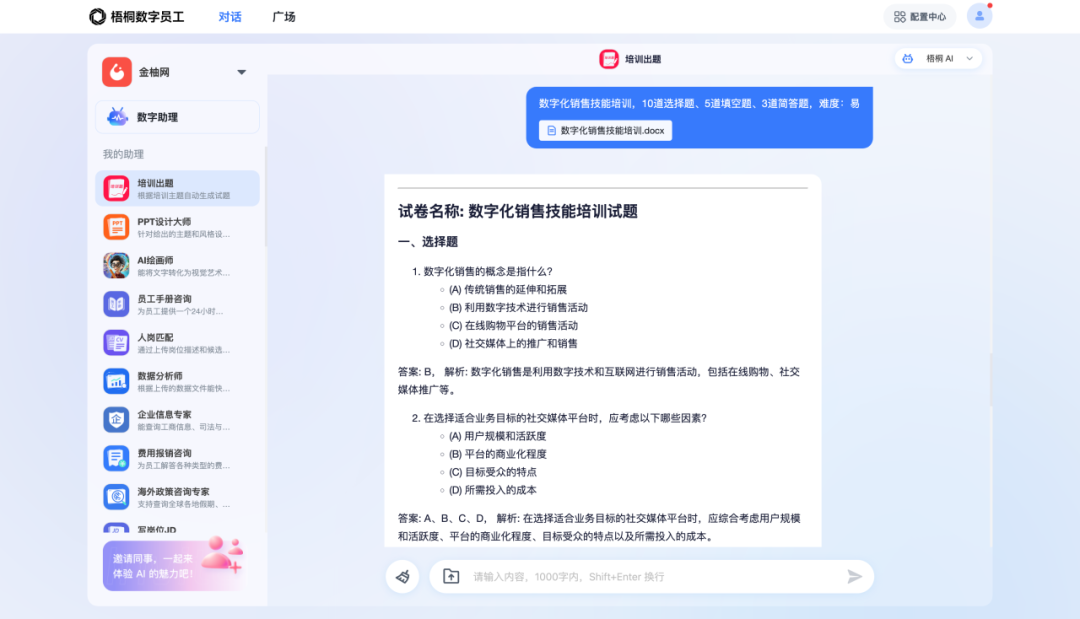
Task: Click the 梧桐数字员工 logo icon
Action: coord(97,17)
